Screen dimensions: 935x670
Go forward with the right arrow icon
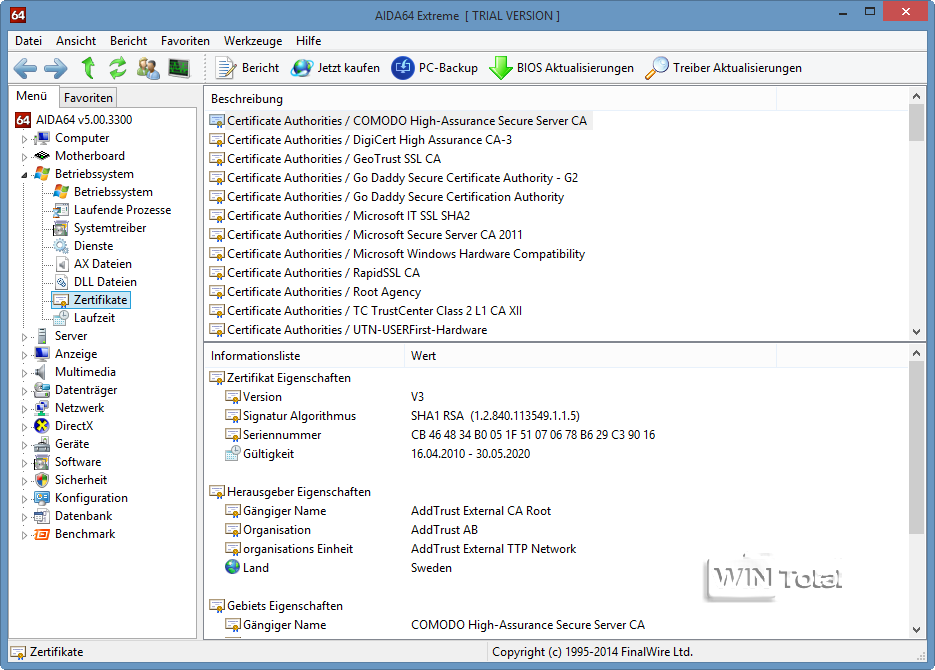pos(56,68)
